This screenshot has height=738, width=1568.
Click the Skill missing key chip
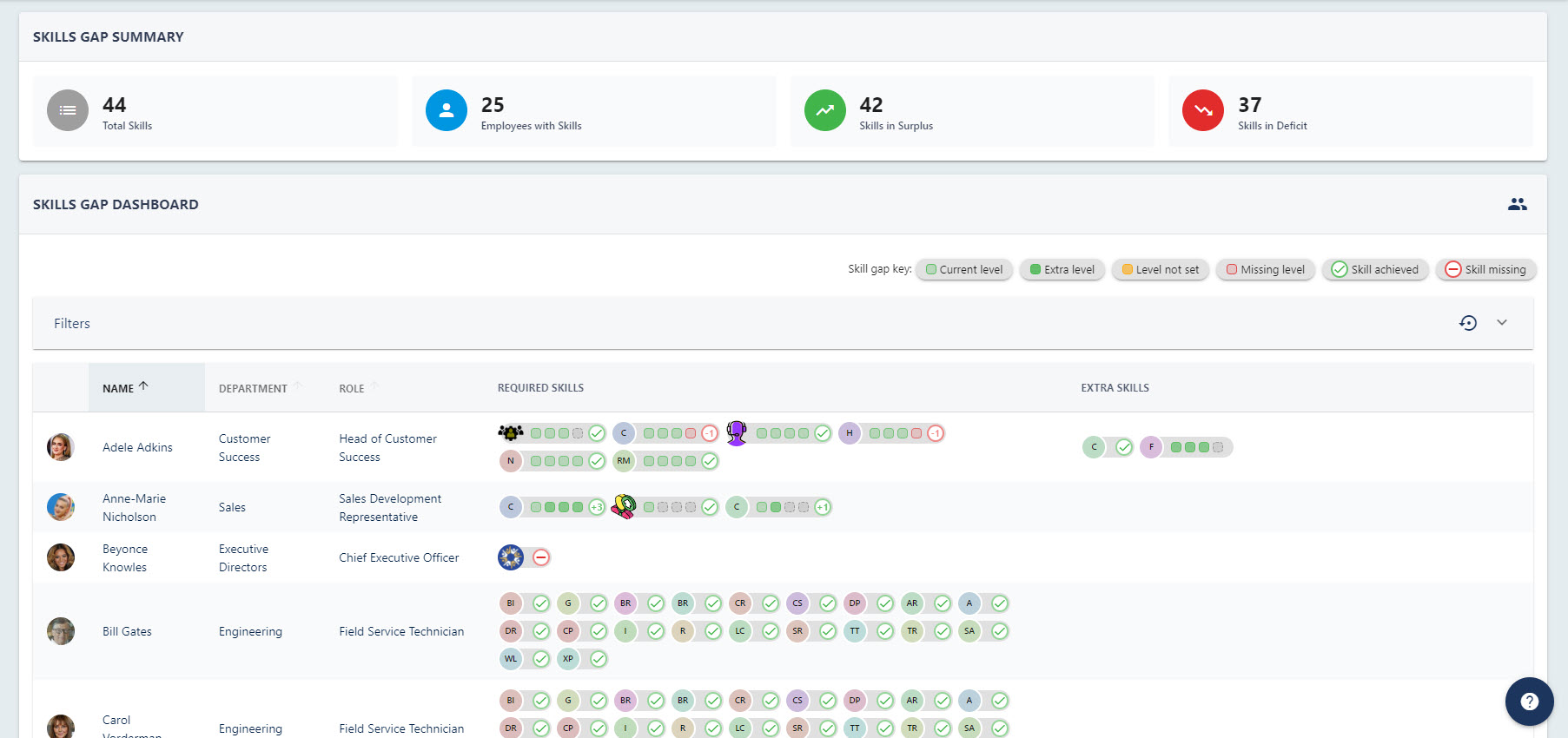pyautogui.click(x=1486, y=269)
